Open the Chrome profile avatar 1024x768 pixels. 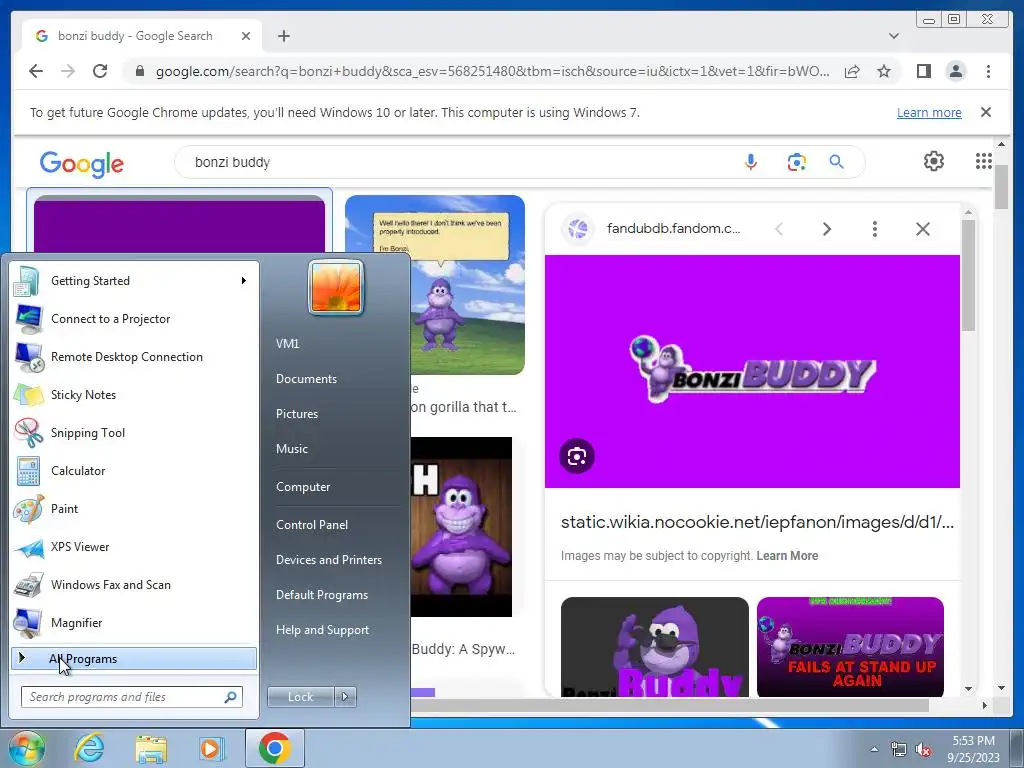coord(956,71)
